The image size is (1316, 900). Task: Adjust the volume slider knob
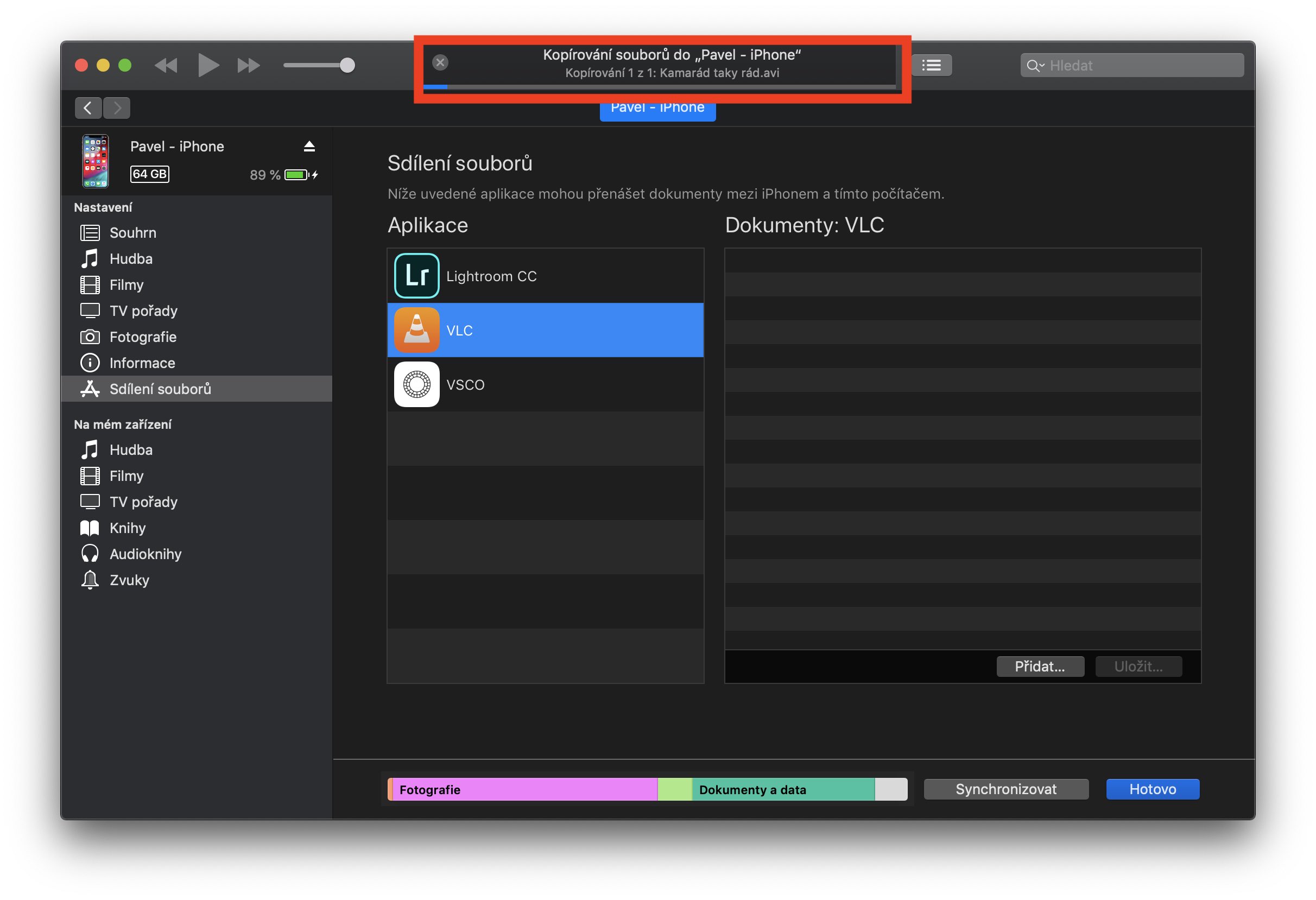[347, 65]
